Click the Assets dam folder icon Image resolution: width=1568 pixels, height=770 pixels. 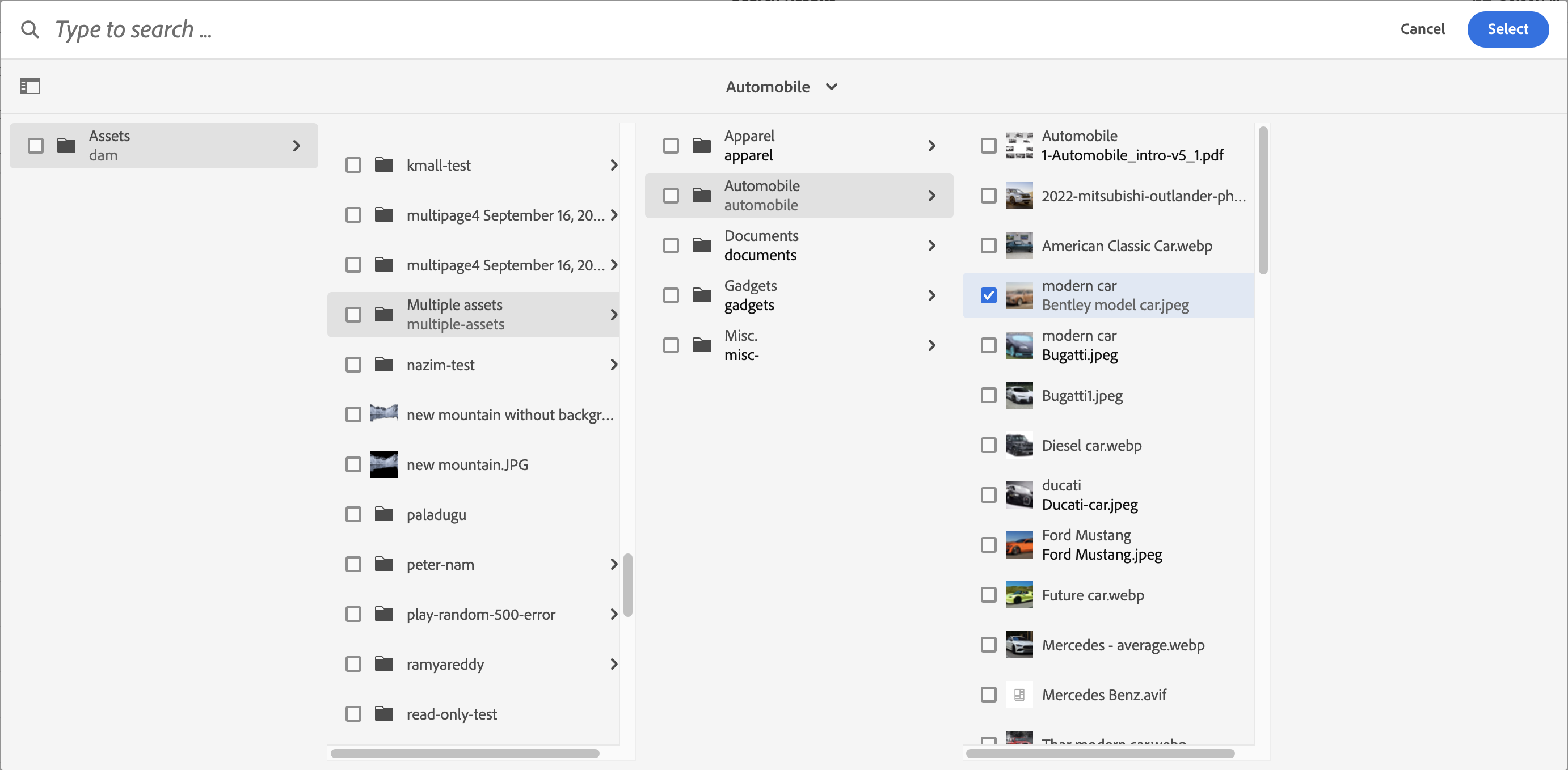pos(66,145)
